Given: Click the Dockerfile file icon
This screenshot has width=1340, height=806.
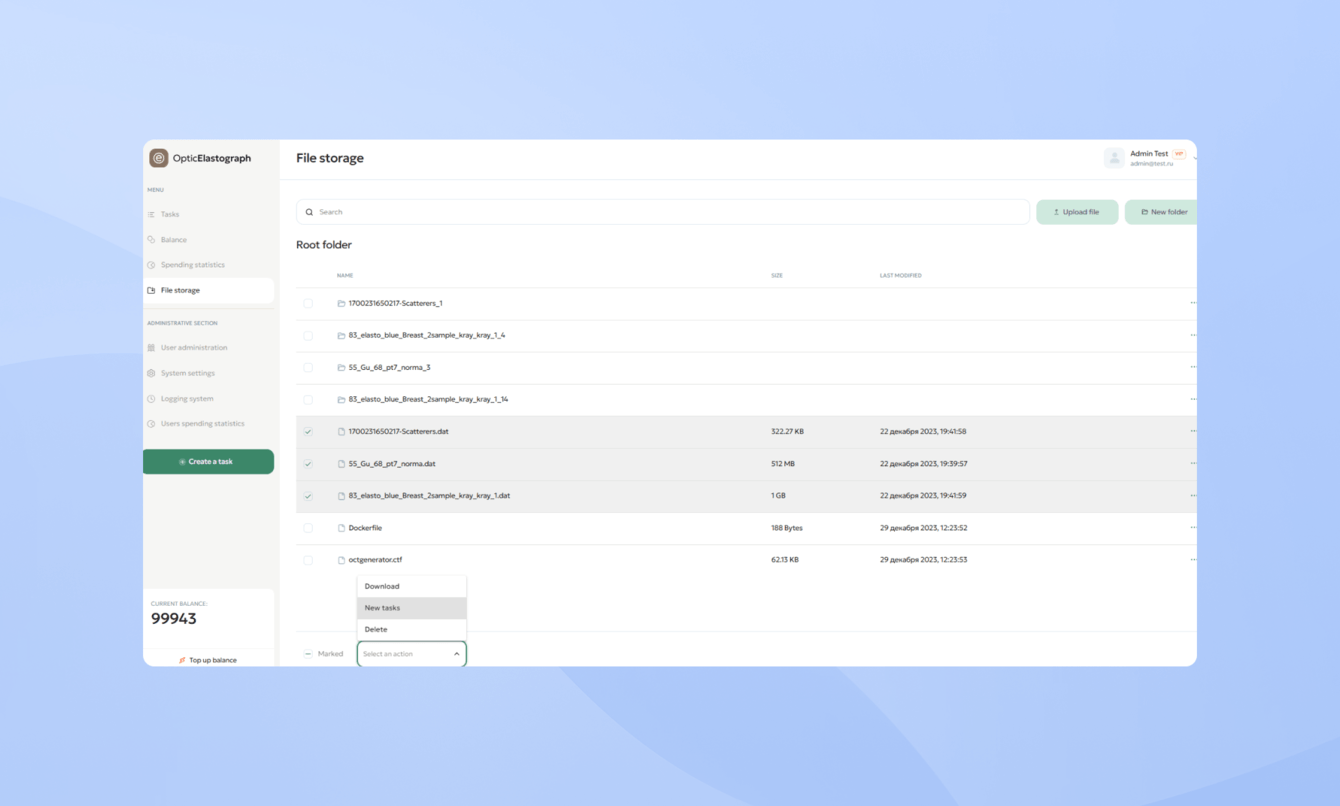Looking at the screenshot, I should [x=341, y=528].
